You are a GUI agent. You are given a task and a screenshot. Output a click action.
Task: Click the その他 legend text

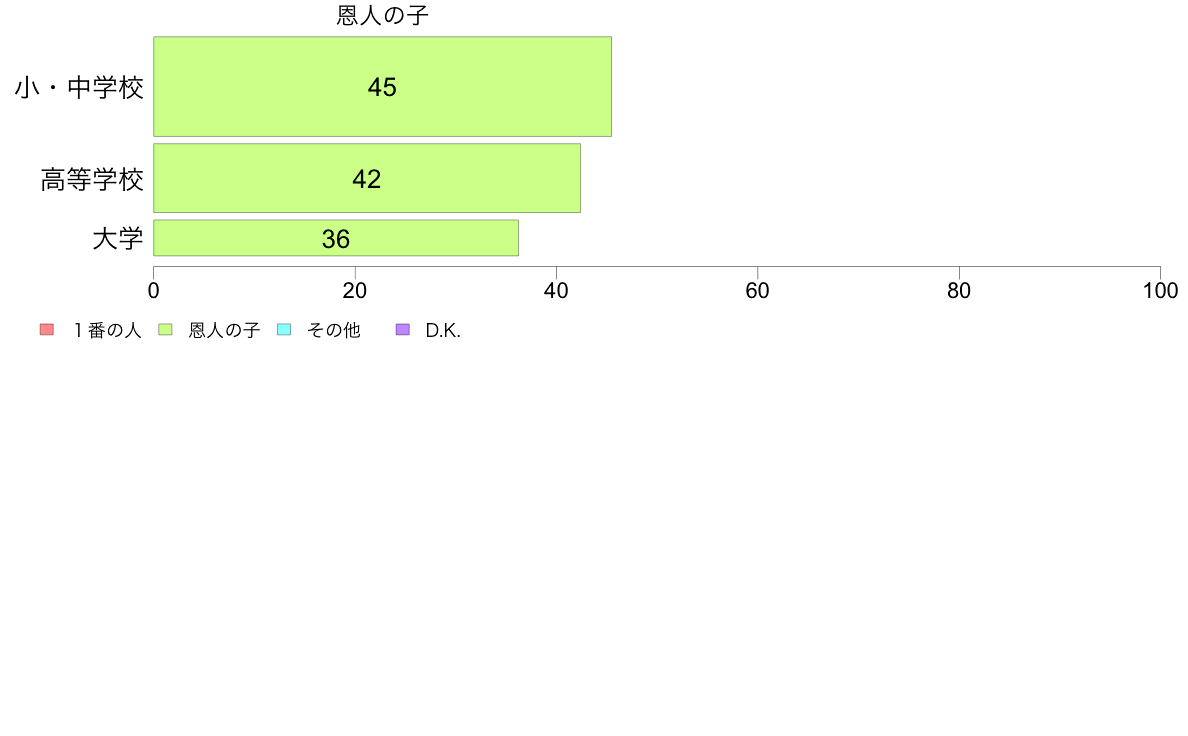[x=333, y=330]
